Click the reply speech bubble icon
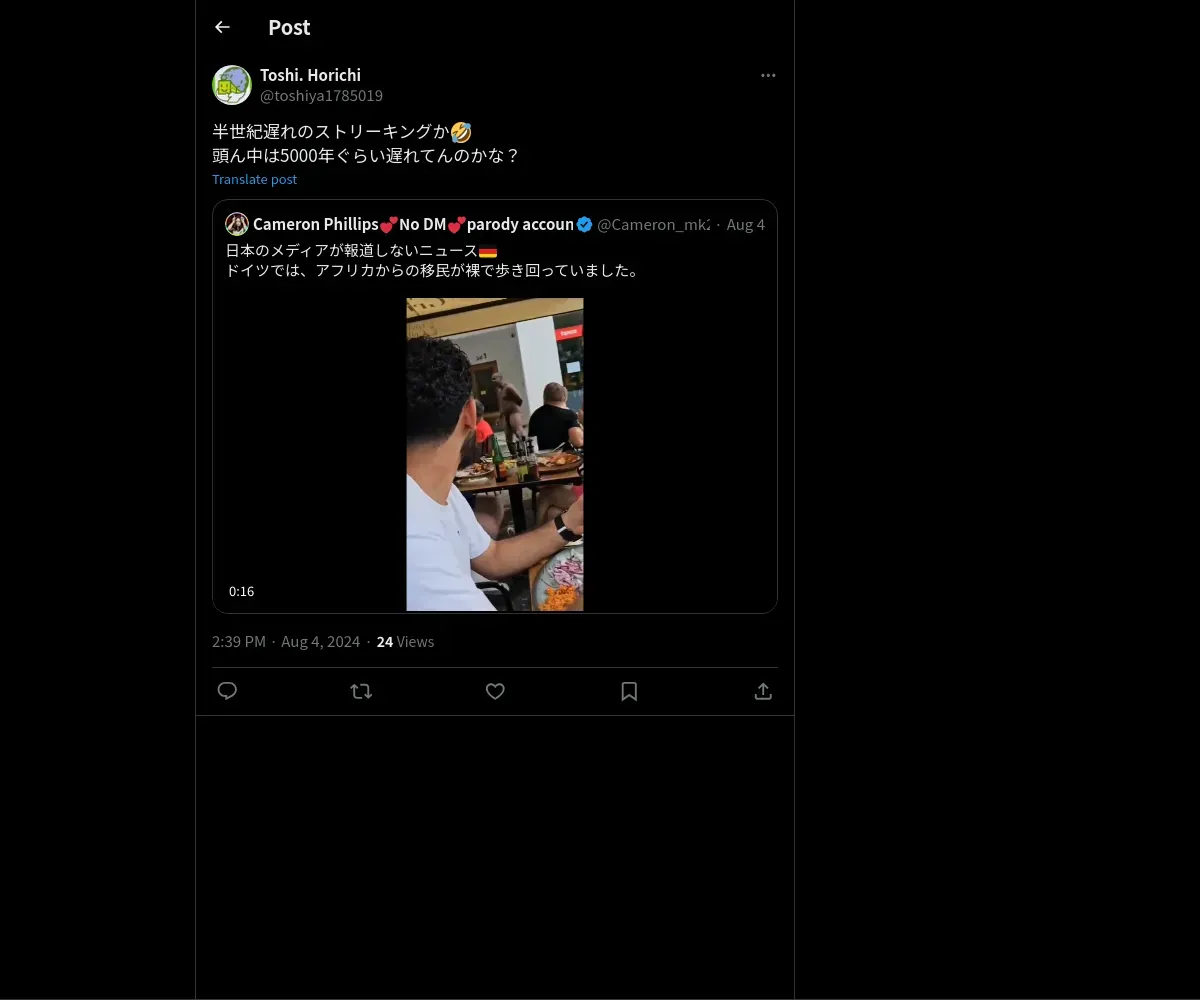Image resolution: width=1200 pixels, height=1000 pixels. 227,691
